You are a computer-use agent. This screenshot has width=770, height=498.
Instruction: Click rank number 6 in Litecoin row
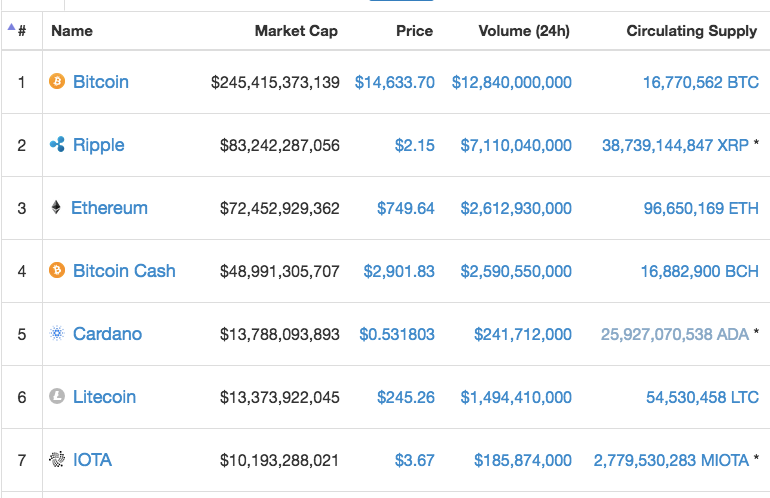pos(22,397)
